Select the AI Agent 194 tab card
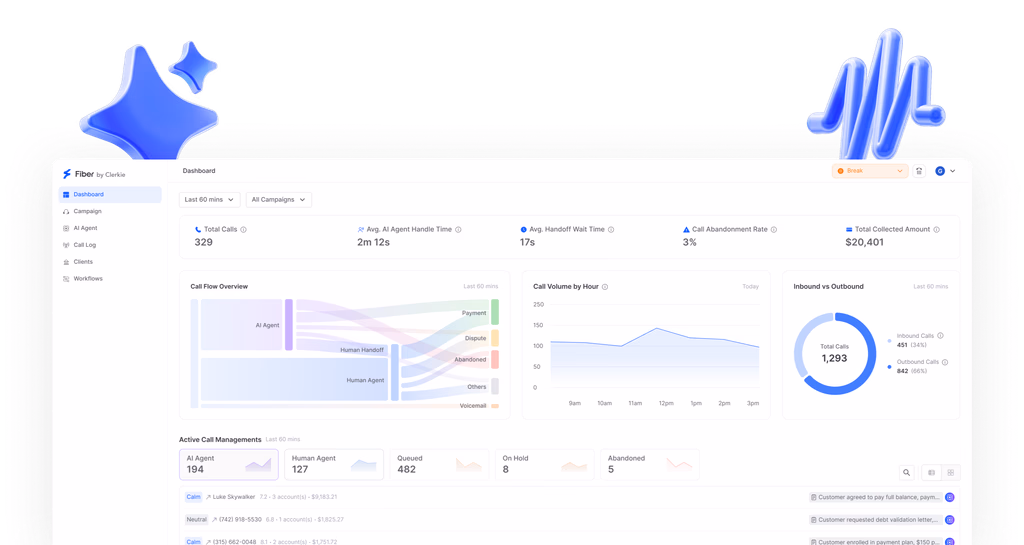Viewport: 1024px width, 545px height. pos(229,464)
